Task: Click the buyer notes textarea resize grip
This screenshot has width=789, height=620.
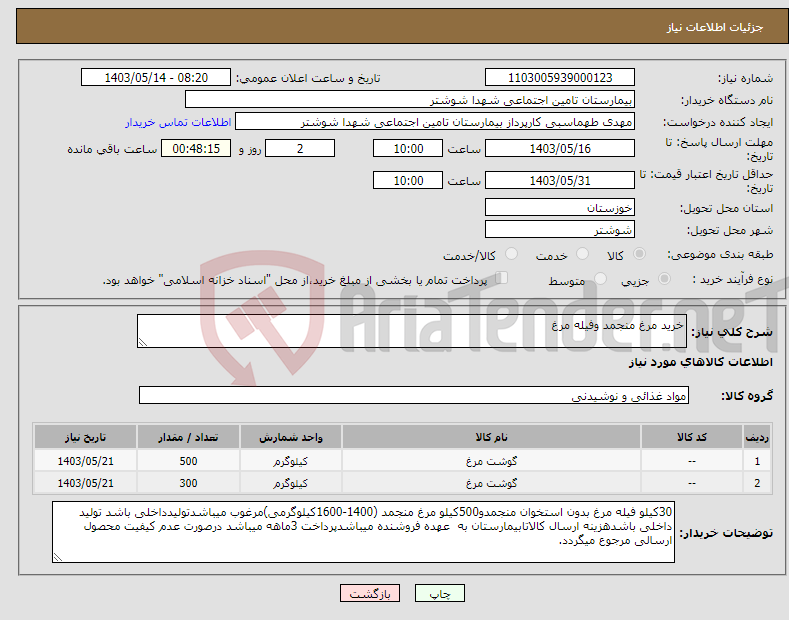Action: click(58, 557)
